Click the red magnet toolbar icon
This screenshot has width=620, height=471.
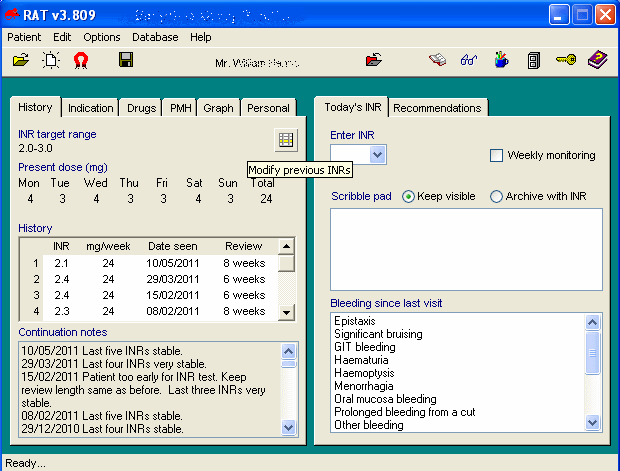tap(81, 61)
